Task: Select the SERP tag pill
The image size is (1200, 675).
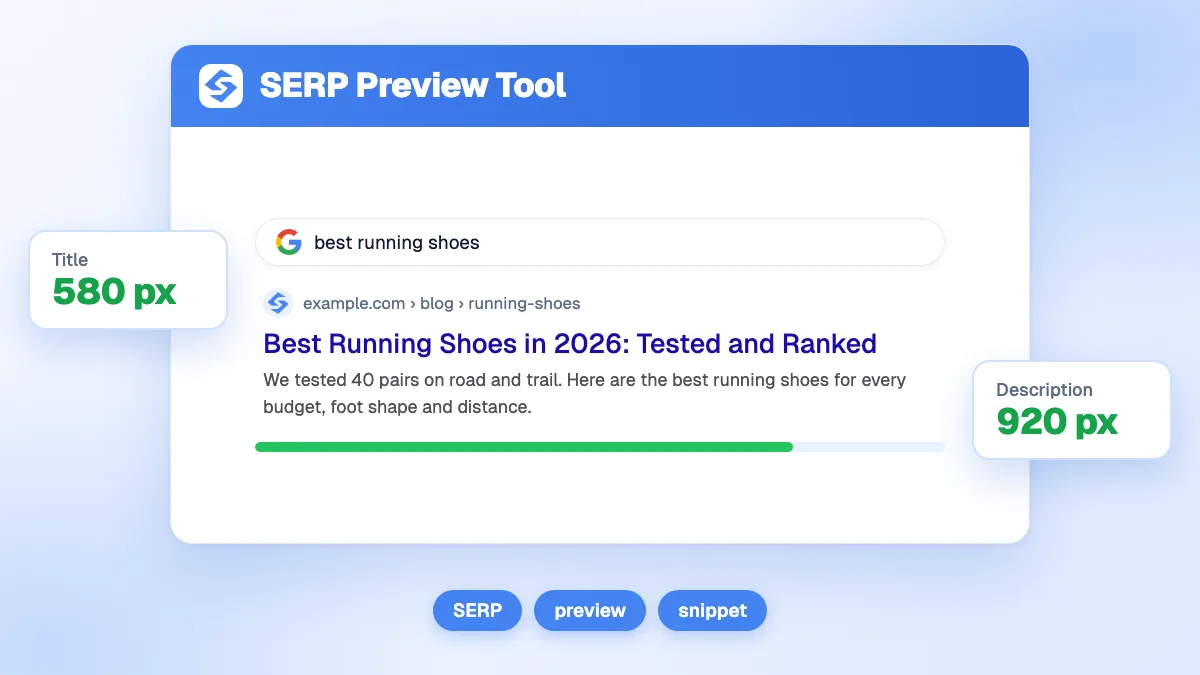Action: [x=477, y=610]
